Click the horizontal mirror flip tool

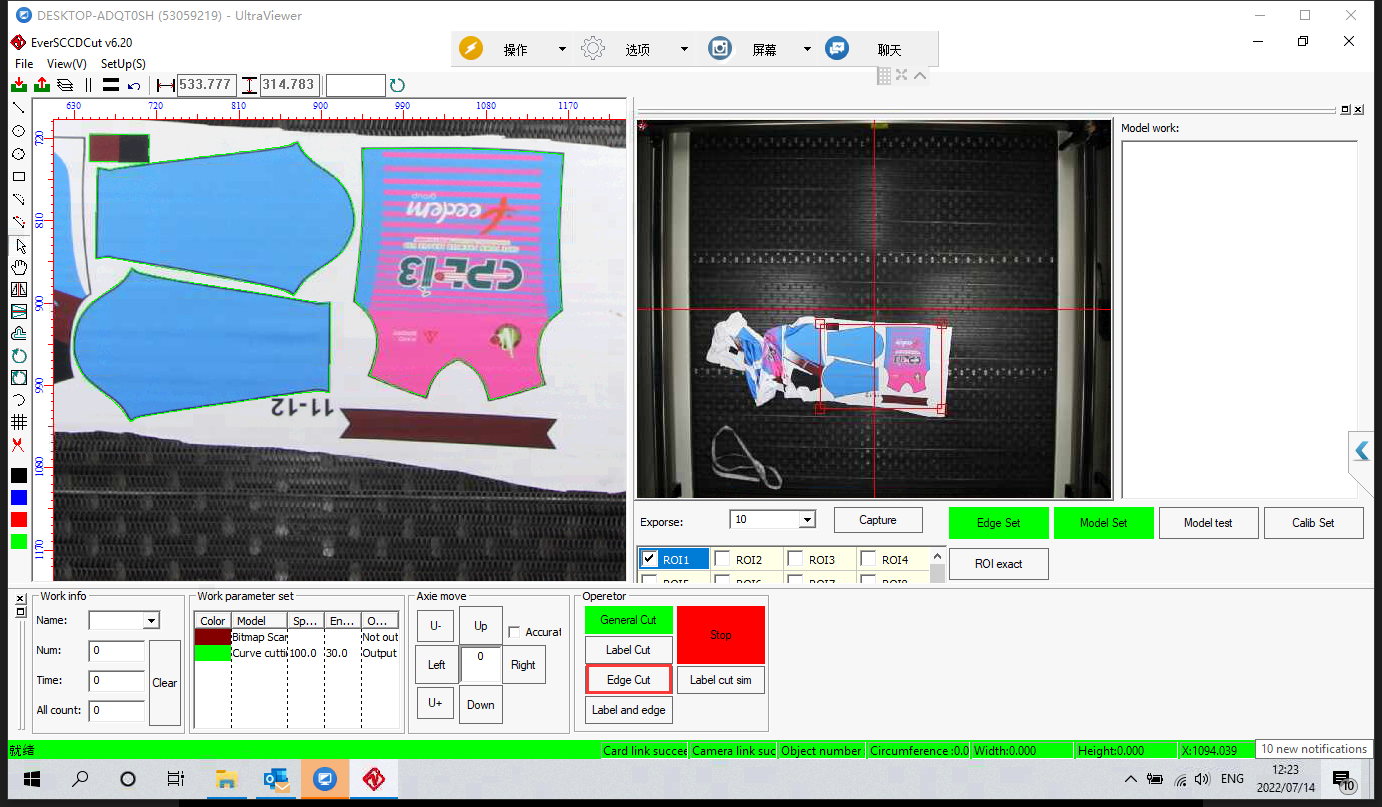tap(18, 289)
